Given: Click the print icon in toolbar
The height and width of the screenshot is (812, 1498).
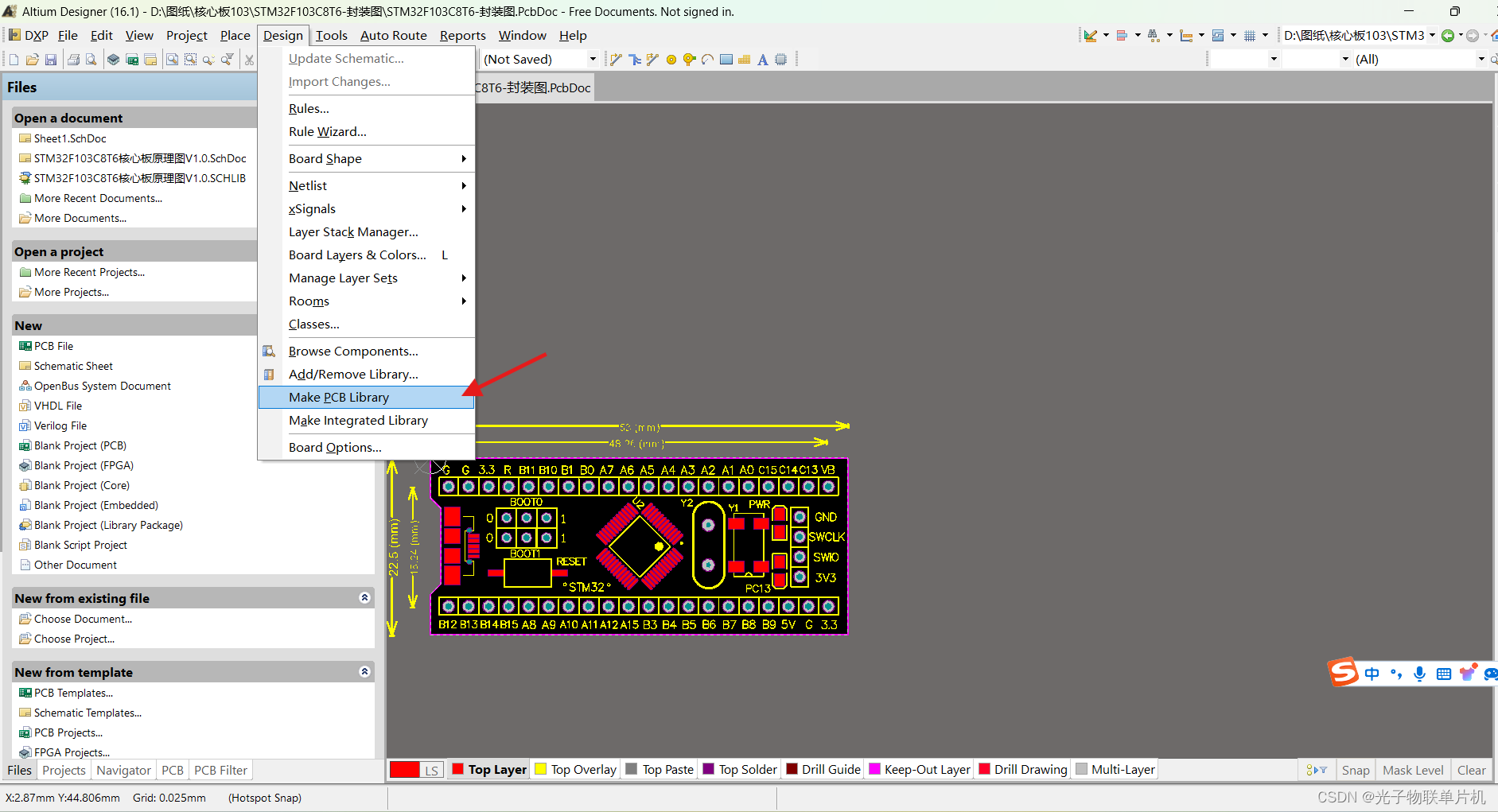Looking at the screenshot, I should [x=73, y=60].
